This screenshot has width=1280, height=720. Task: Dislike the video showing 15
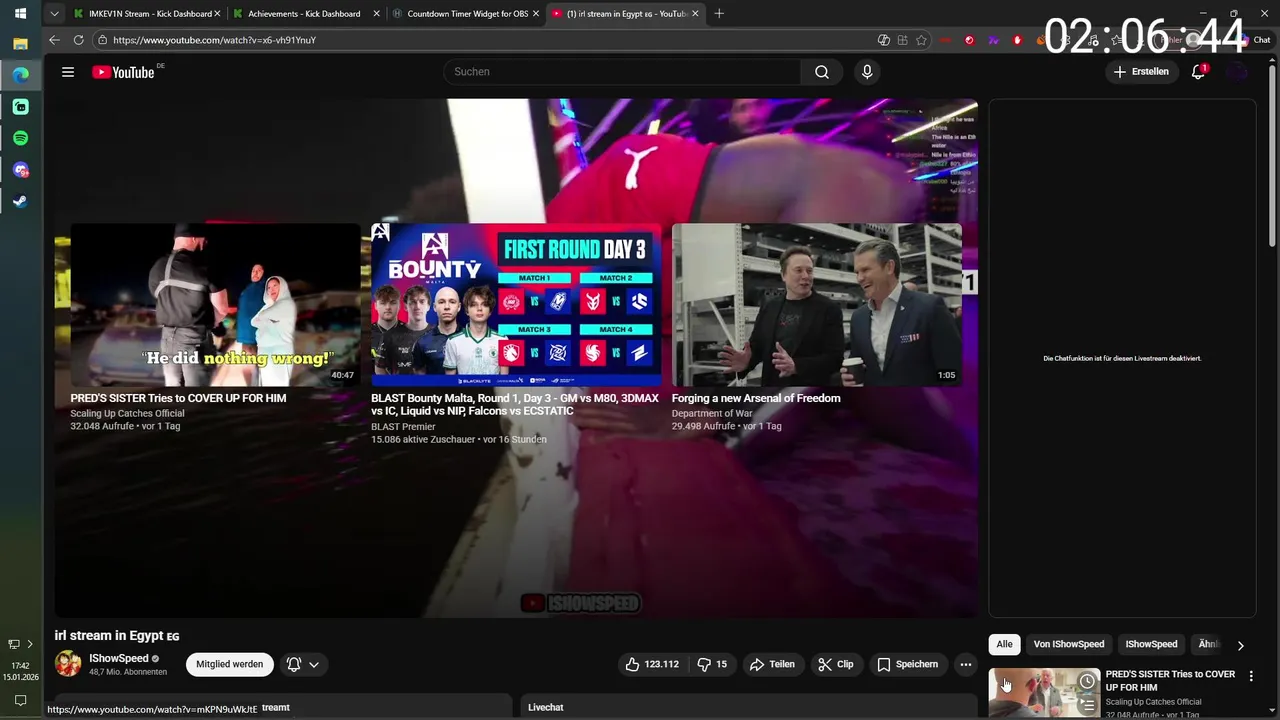pos(711,664)
